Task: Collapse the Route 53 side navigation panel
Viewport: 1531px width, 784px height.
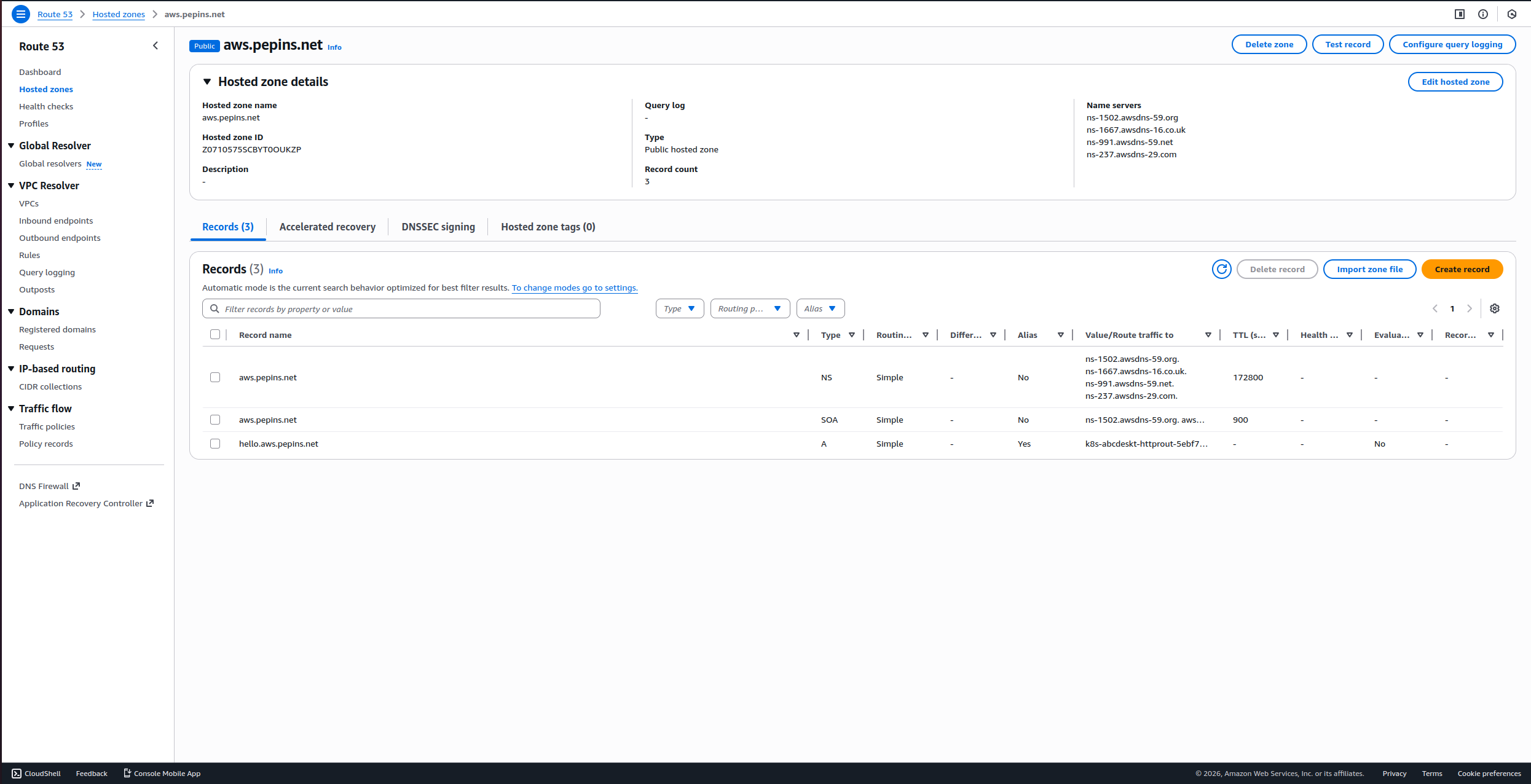Action: click(155, 45)
